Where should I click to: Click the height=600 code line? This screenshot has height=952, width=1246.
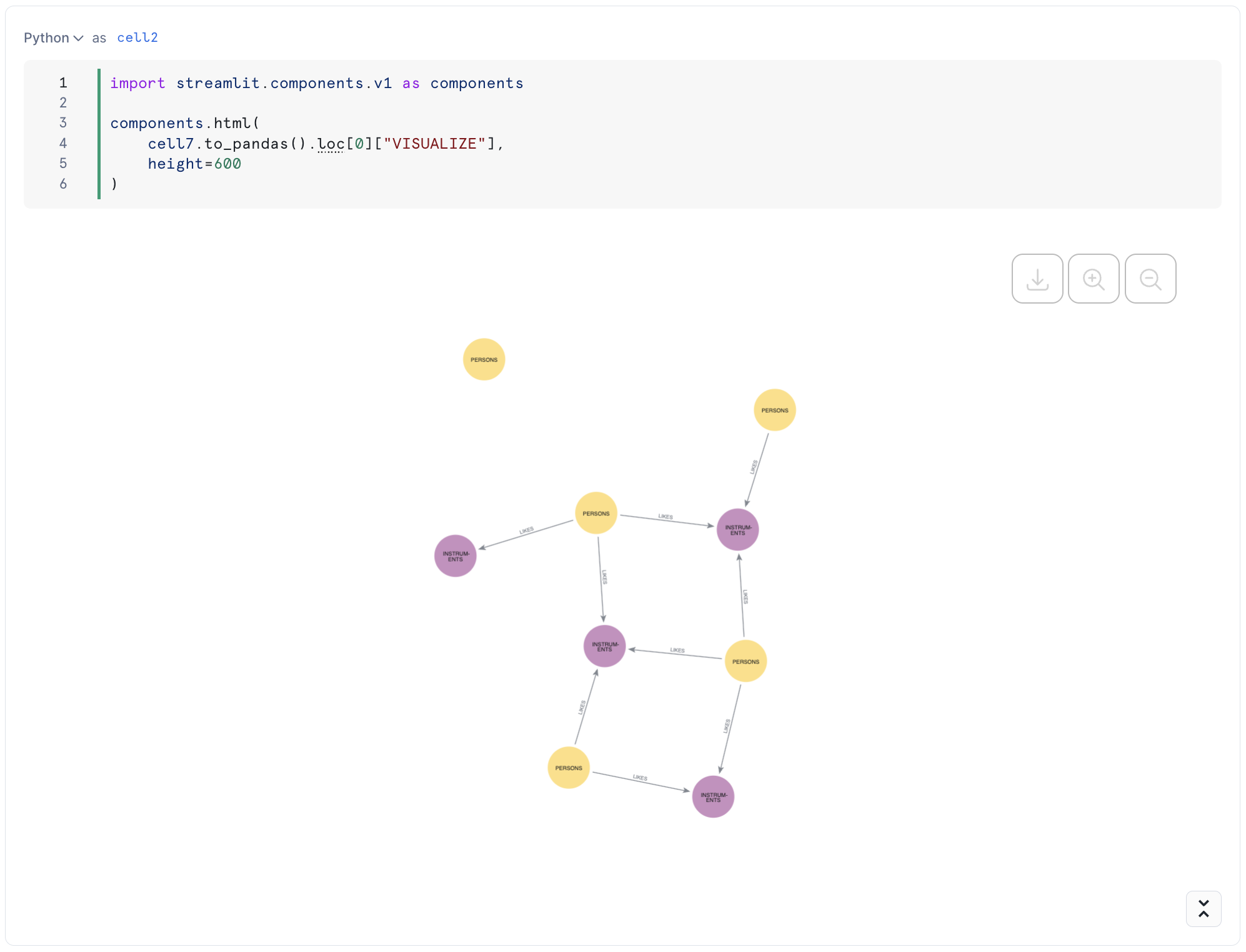point(194,164)
